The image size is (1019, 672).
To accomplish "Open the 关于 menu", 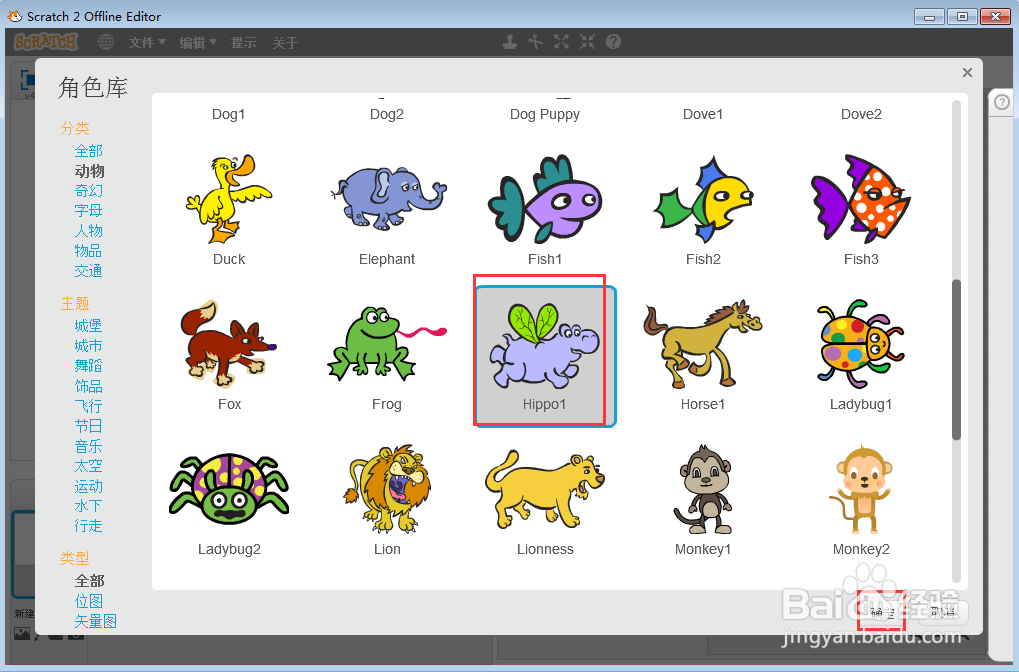I will coord(285,43).
